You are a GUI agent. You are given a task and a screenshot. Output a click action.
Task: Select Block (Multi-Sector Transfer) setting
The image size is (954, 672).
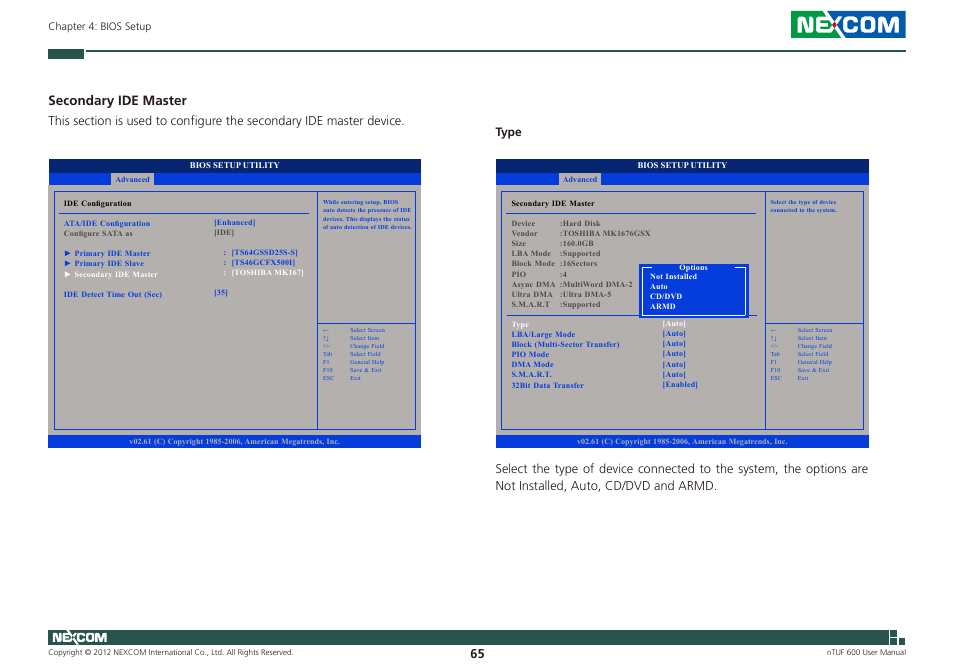(x=565, y=344)
